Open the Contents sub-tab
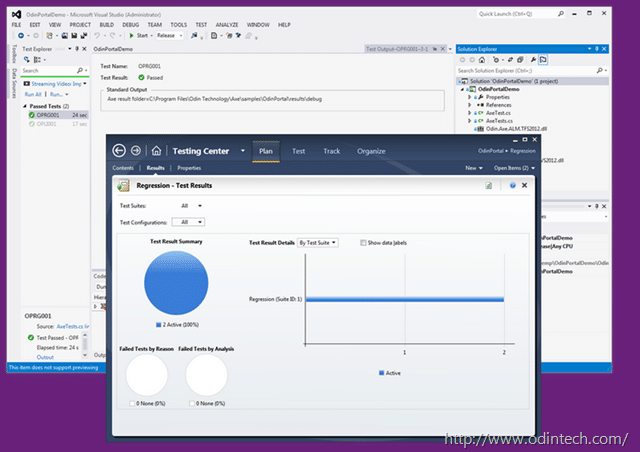Viewport: 640px width, 452px height. click(123, 168)
